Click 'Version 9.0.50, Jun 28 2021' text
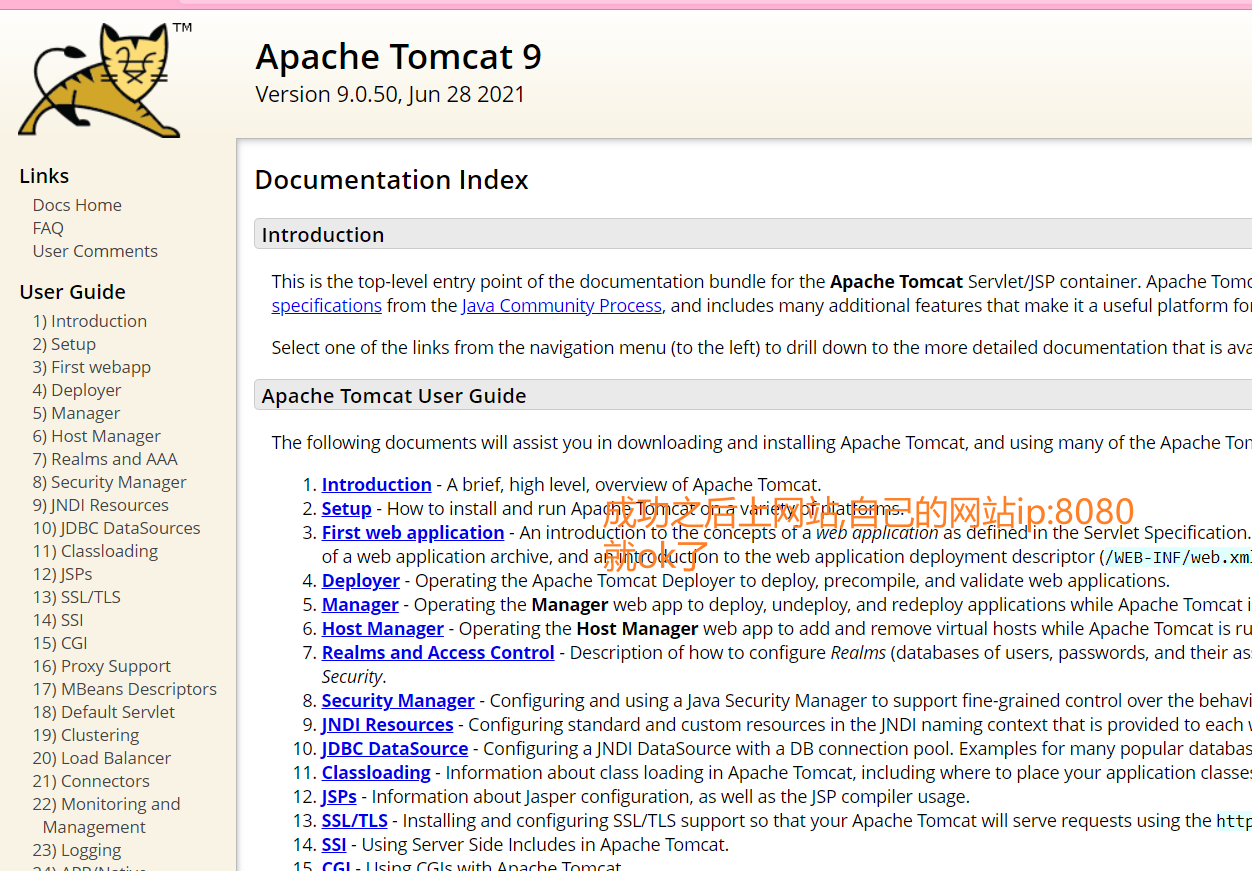The height and width of the screenshot is (871, 1252). pos(390,94)
